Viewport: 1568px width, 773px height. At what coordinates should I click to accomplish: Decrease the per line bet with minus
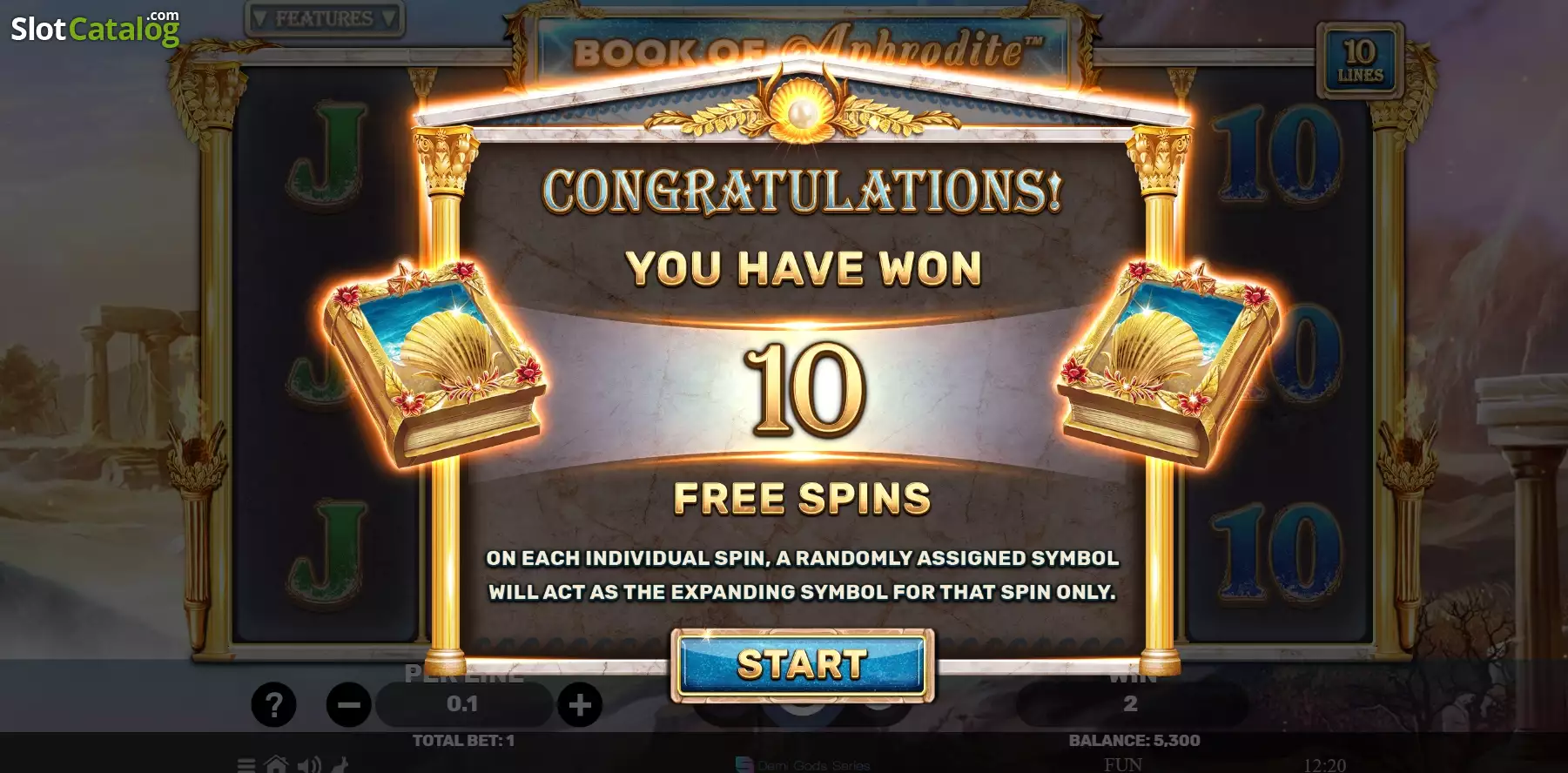click(349, 704)
